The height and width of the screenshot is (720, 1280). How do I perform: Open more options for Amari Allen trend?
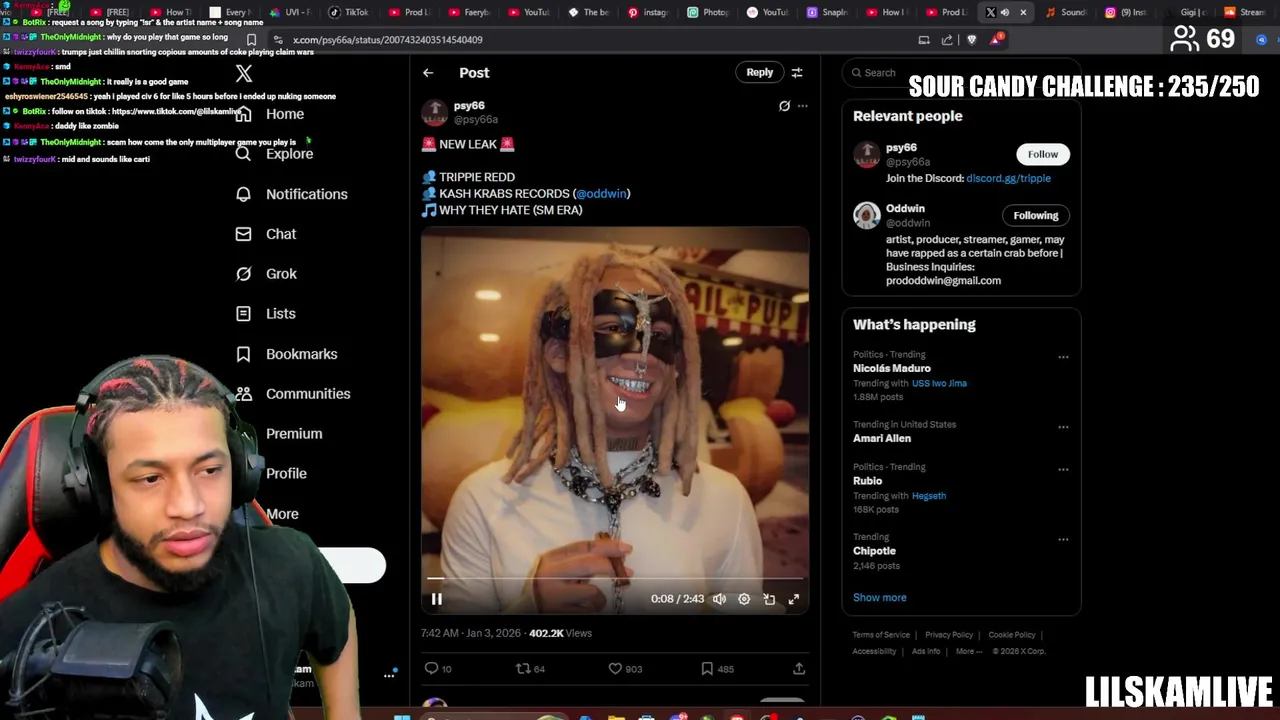[1063, 427]
